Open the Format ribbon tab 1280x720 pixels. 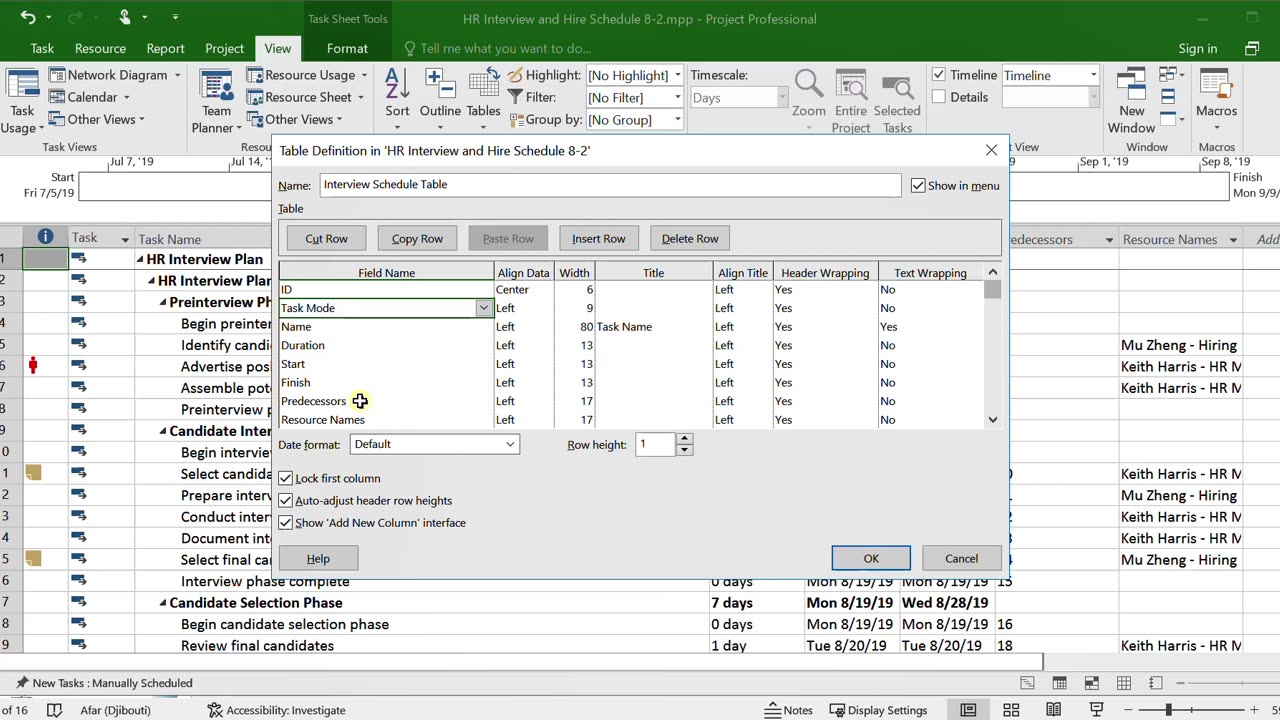347,48
